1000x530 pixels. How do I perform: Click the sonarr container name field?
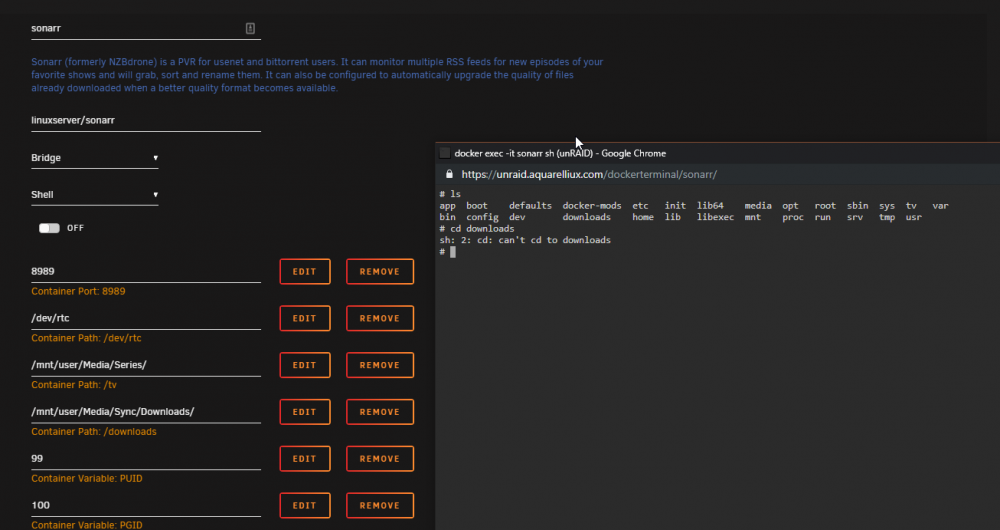(145, 29)
